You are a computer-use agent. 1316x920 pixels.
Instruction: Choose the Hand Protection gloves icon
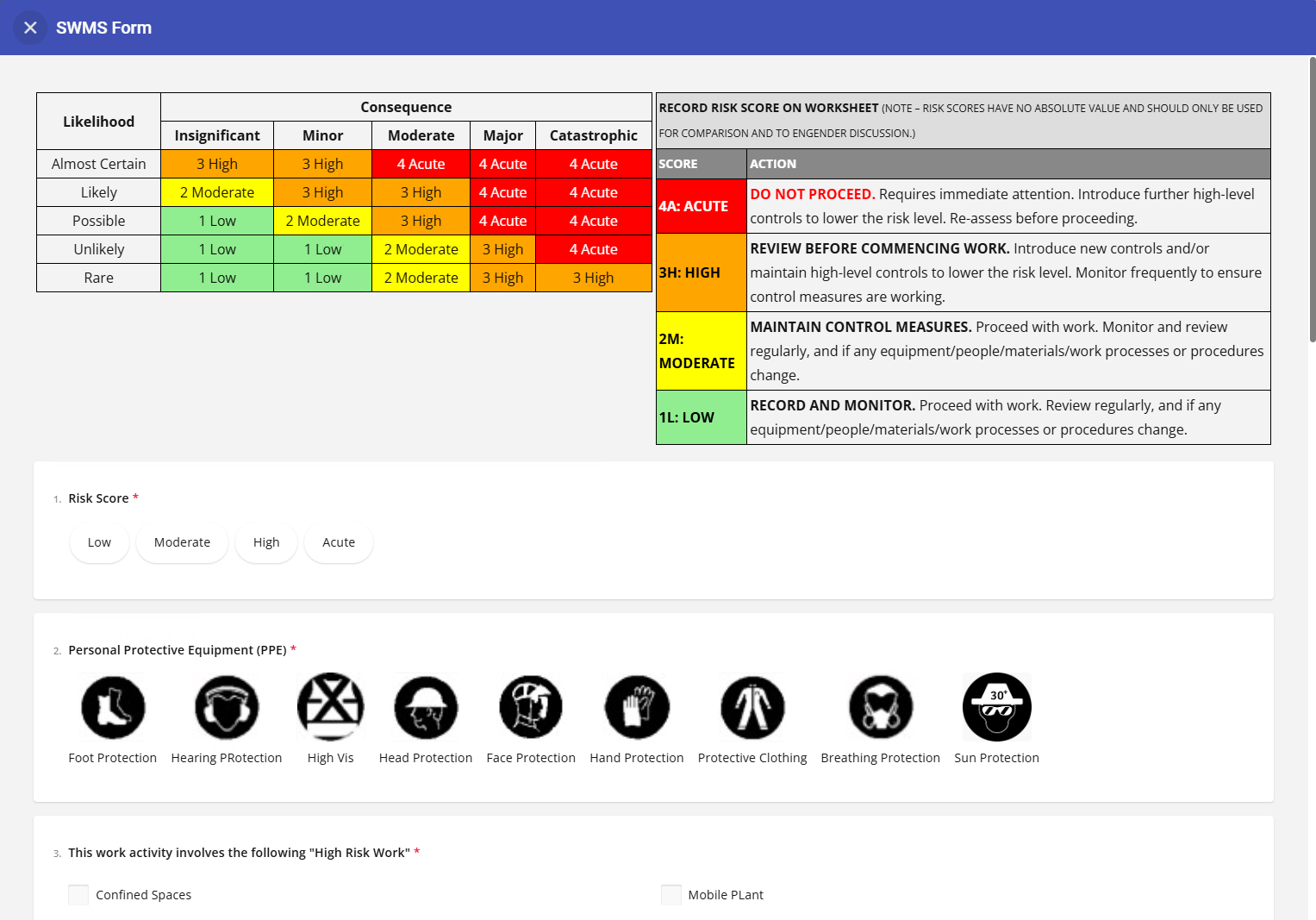click(x=637, y=707)
